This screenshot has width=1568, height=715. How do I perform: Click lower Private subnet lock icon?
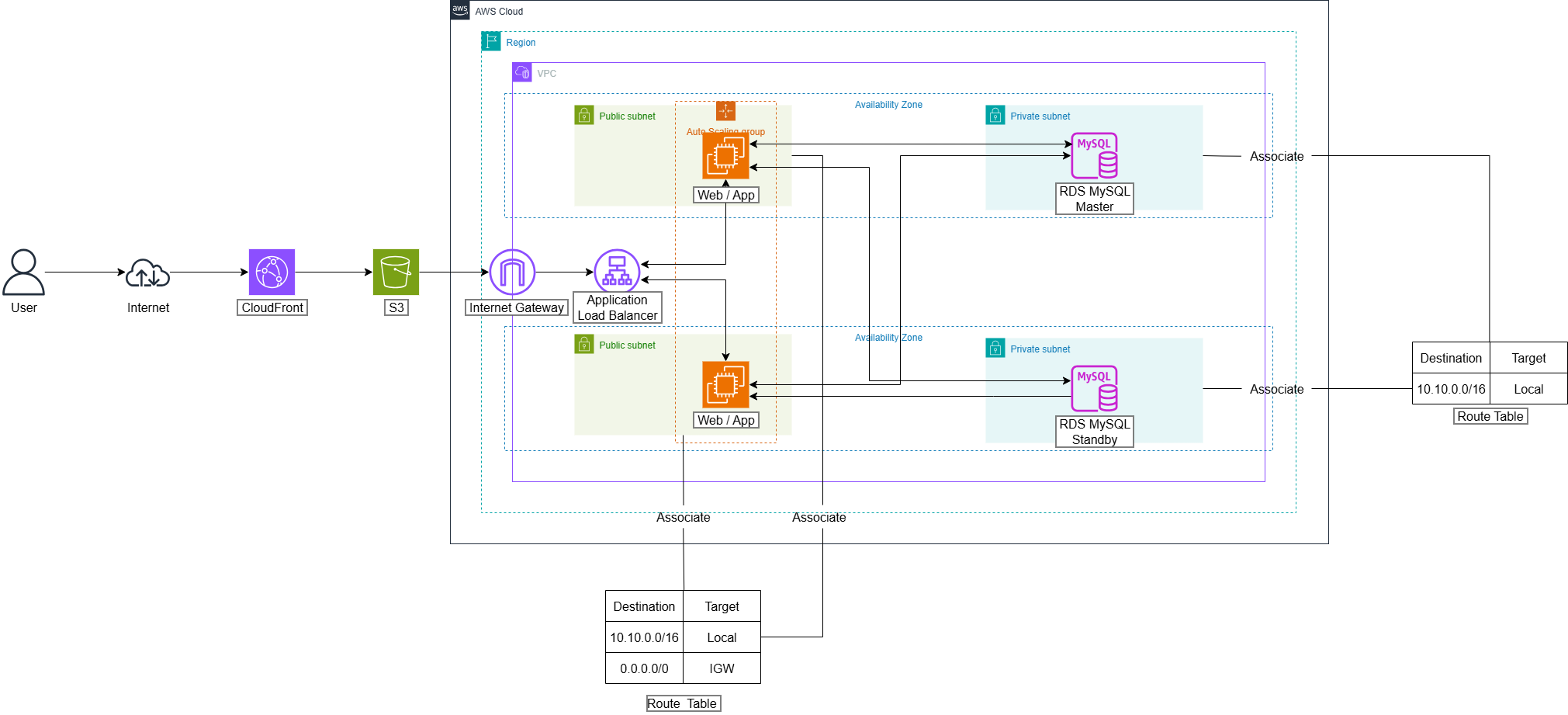tap(995, 348)
